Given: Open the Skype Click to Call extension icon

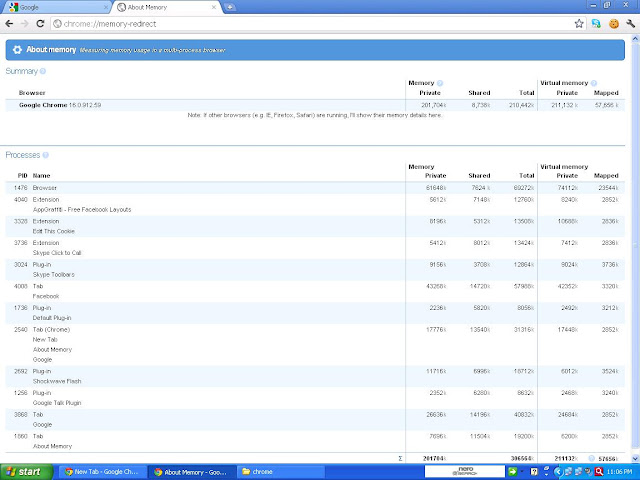Looking at the screenshot, I should pyautogui.click(x=596, y=24).
